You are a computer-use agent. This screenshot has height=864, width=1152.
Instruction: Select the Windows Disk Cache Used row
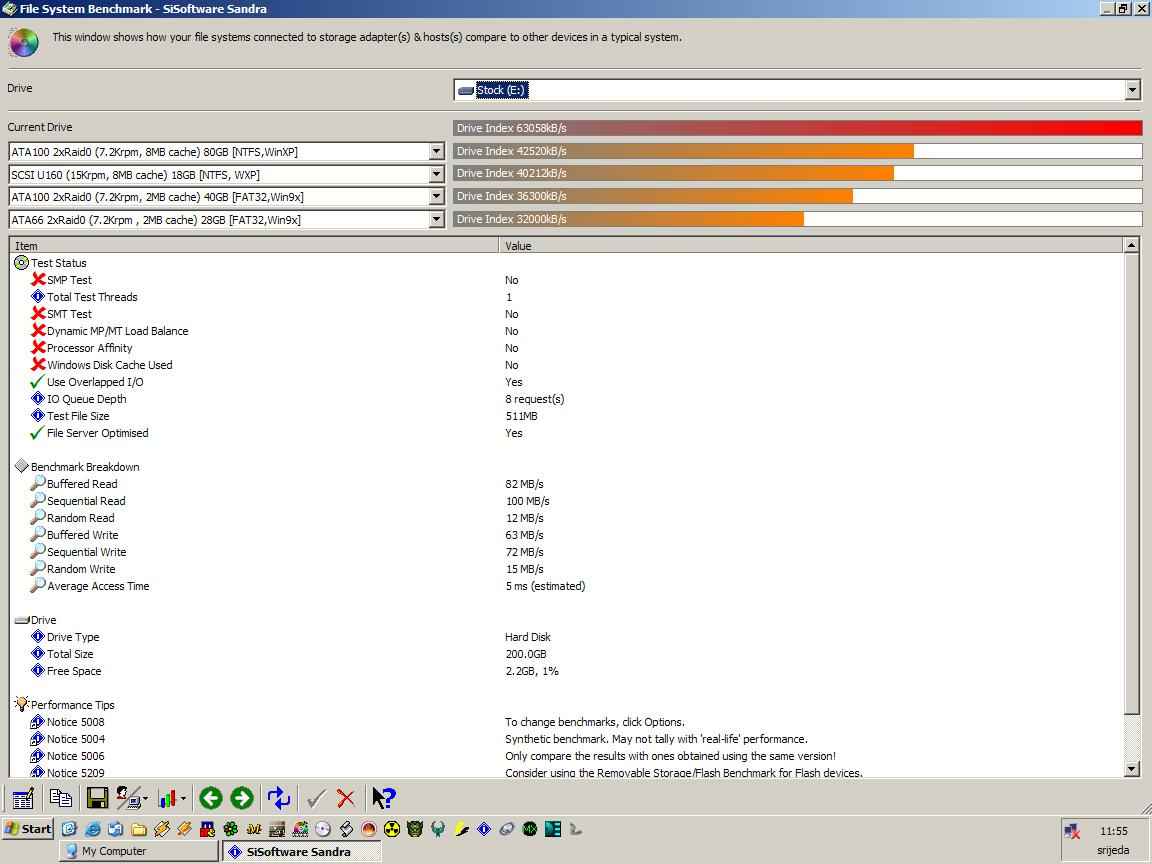coord(109,365)
